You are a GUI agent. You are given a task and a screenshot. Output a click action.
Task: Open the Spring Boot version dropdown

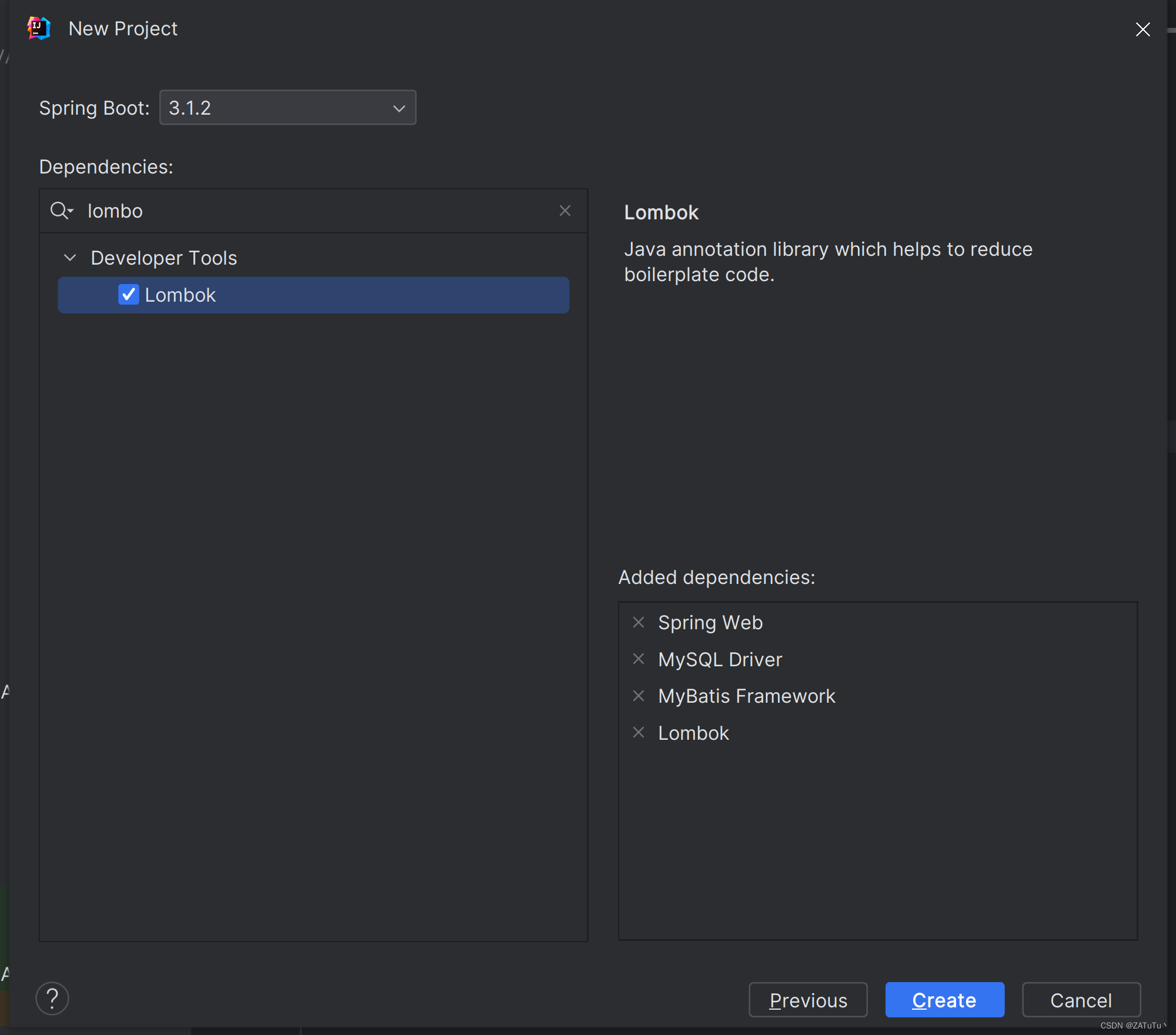tap(399, 108)
